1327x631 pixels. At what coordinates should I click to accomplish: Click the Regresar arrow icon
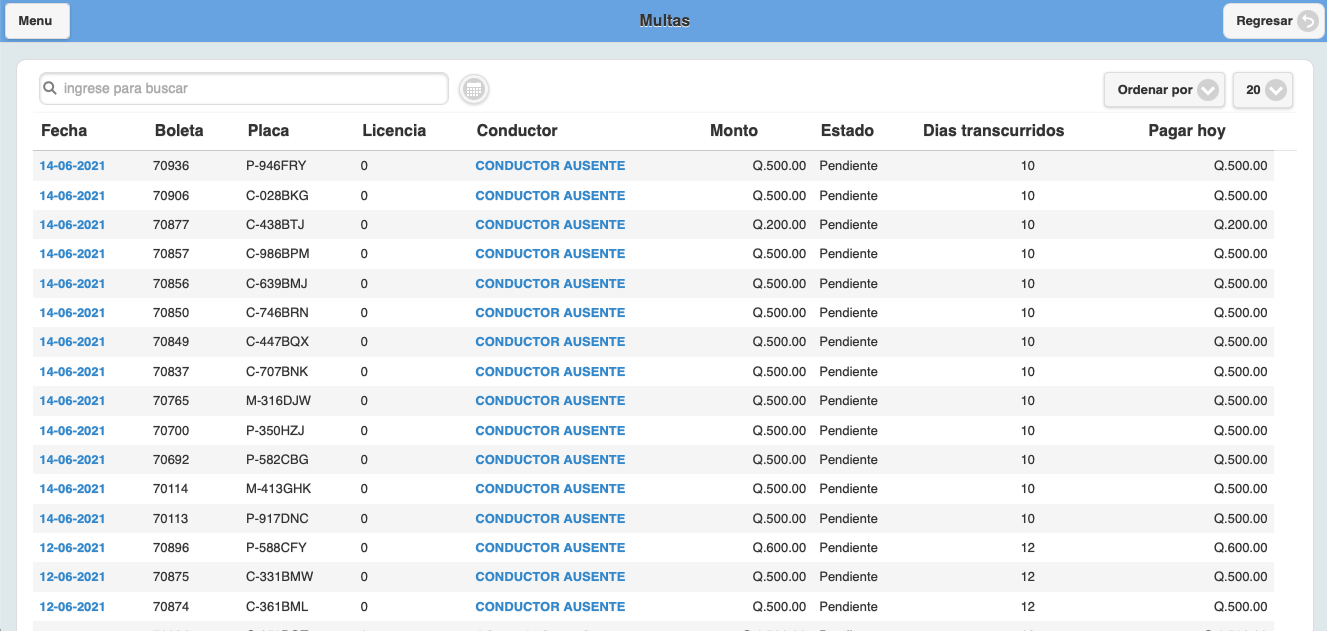tap(1307, 21)
